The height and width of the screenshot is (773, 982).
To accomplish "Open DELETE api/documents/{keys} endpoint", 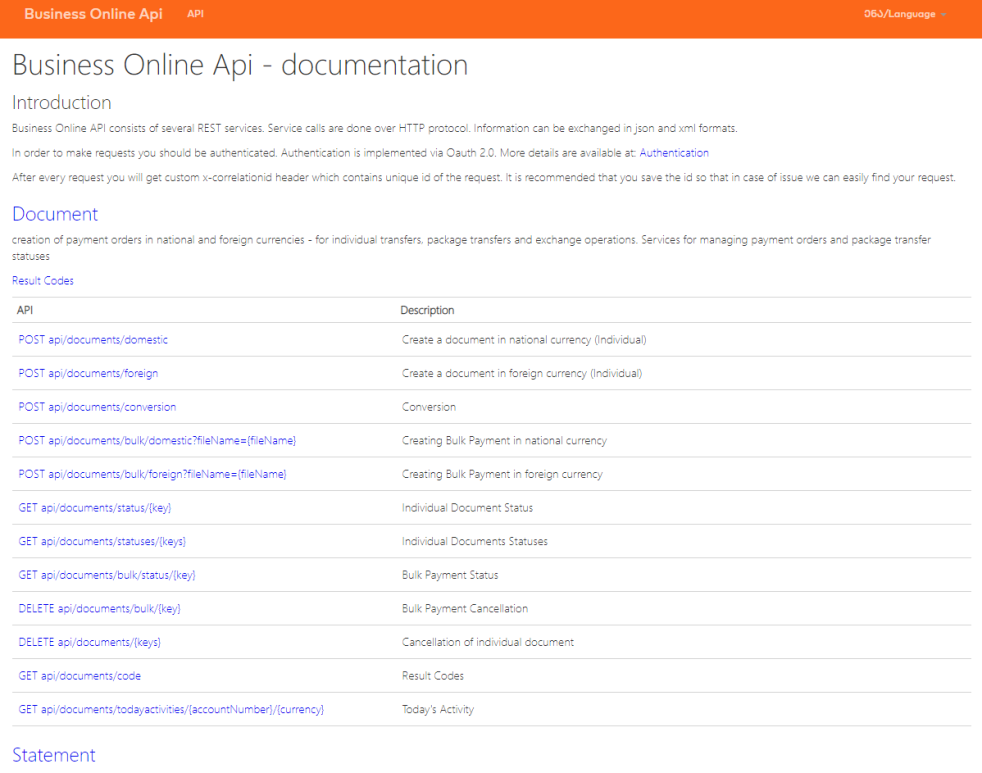I will [x=90, y=642].
